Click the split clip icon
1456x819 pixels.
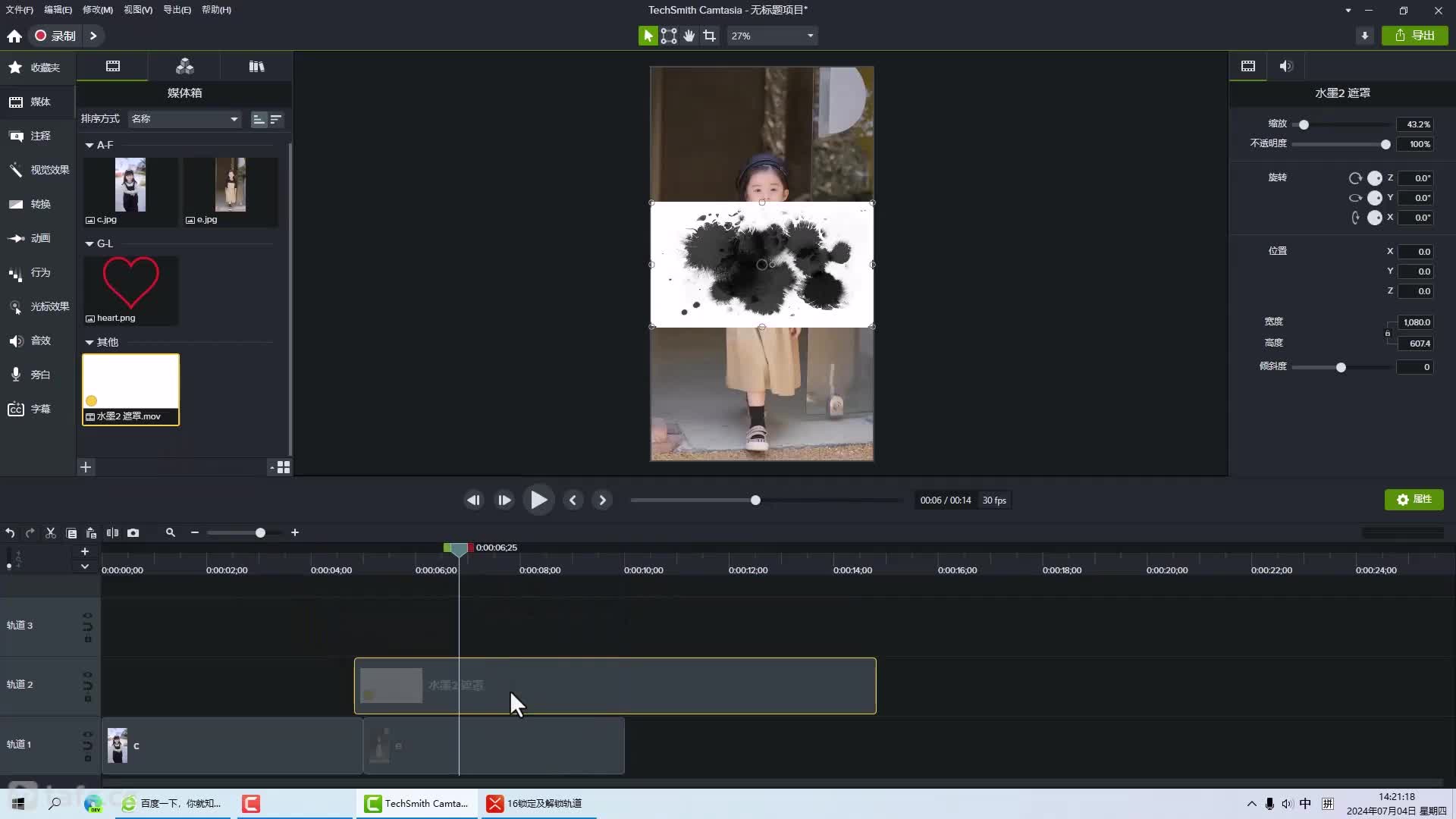point(112,533)
